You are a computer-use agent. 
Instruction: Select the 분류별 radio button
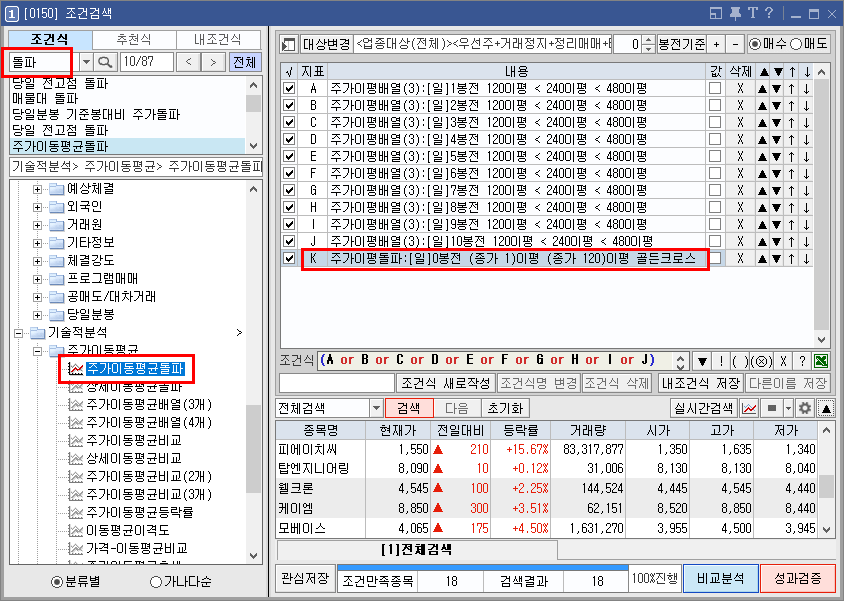(x=56, y=582)
